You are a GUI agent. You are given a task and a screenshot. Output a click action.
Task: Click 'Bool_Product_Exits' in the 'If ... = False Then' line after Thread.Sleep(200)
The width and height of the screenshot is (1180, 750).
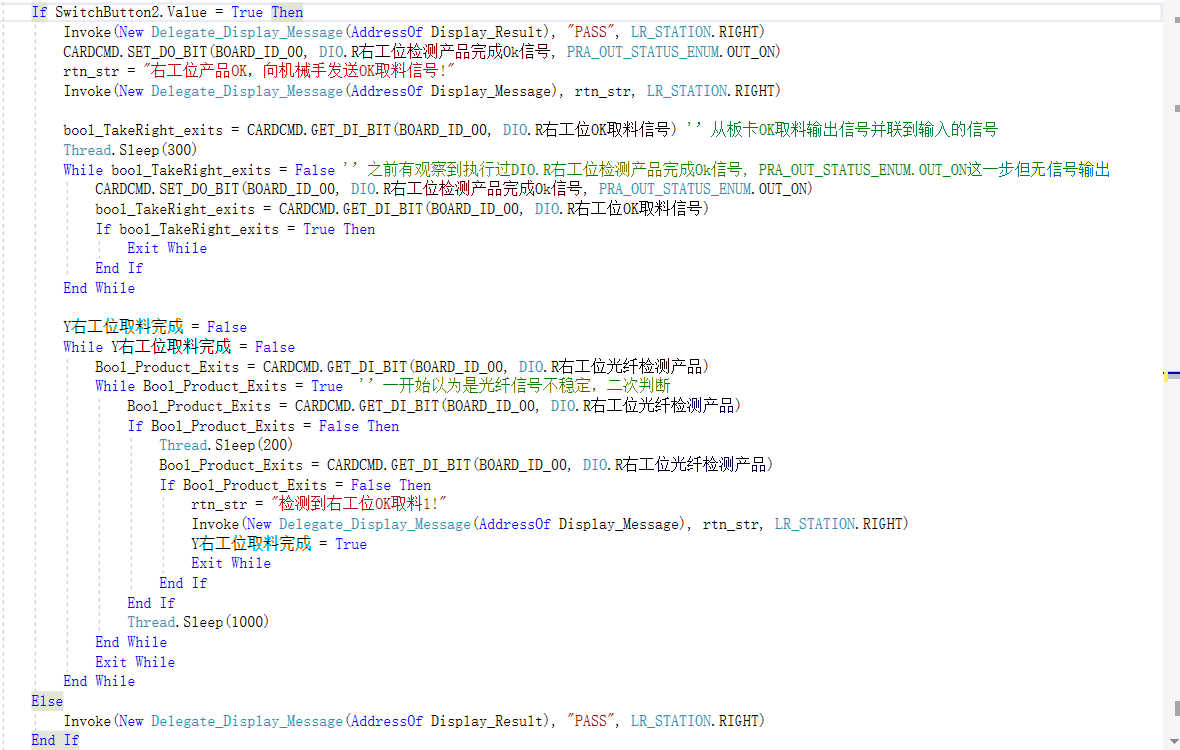coord(254,484)
